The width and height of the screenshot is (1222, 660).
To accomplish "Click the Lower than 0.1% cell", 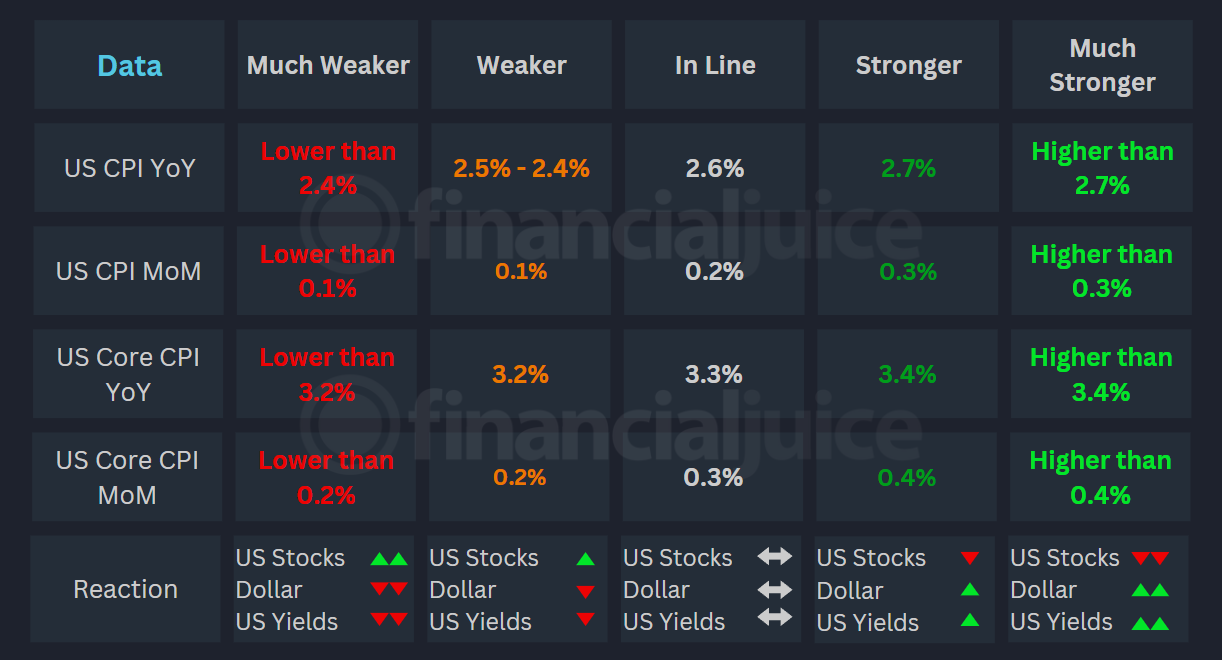I will tap(327, 271).
